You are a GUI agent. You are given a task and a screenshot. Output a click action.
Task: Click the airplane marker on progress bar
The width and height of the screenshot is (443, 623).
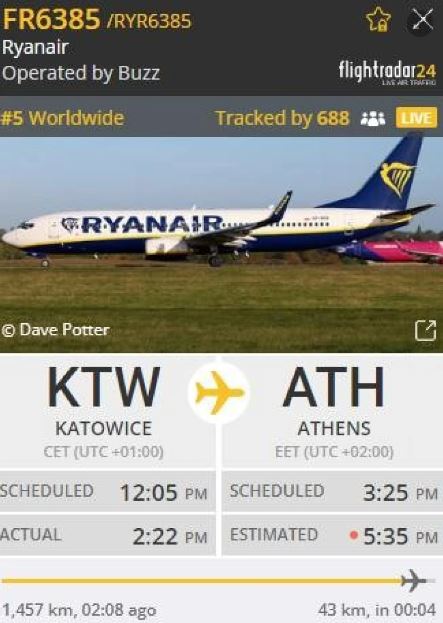pyautogui.click(x=414, y=580)
